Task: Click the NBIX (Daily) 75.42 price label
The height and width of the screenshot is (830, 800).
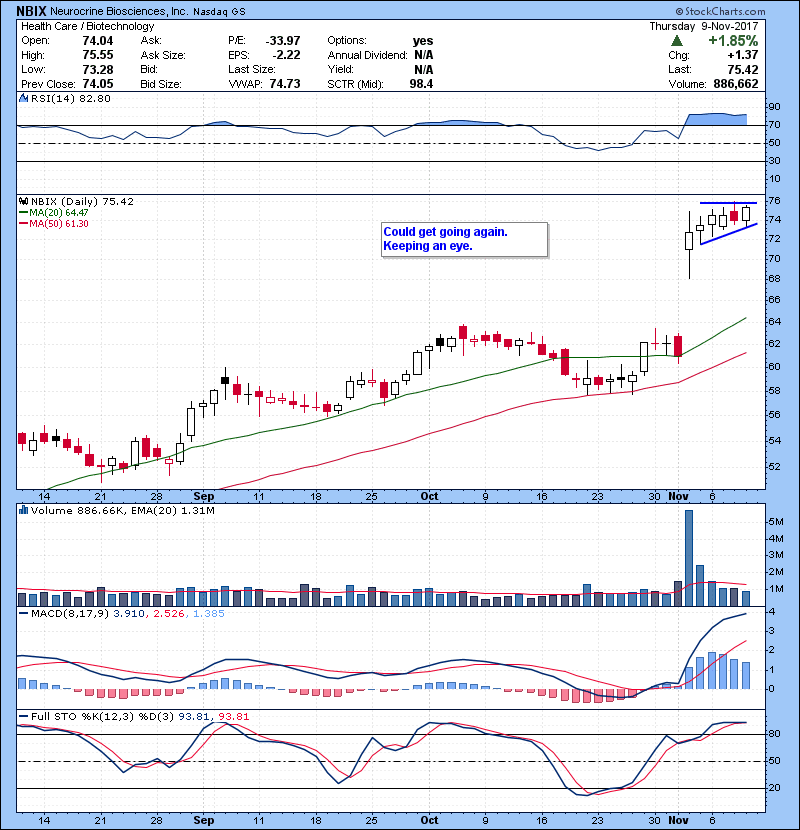Action: (x=82, y=201)
